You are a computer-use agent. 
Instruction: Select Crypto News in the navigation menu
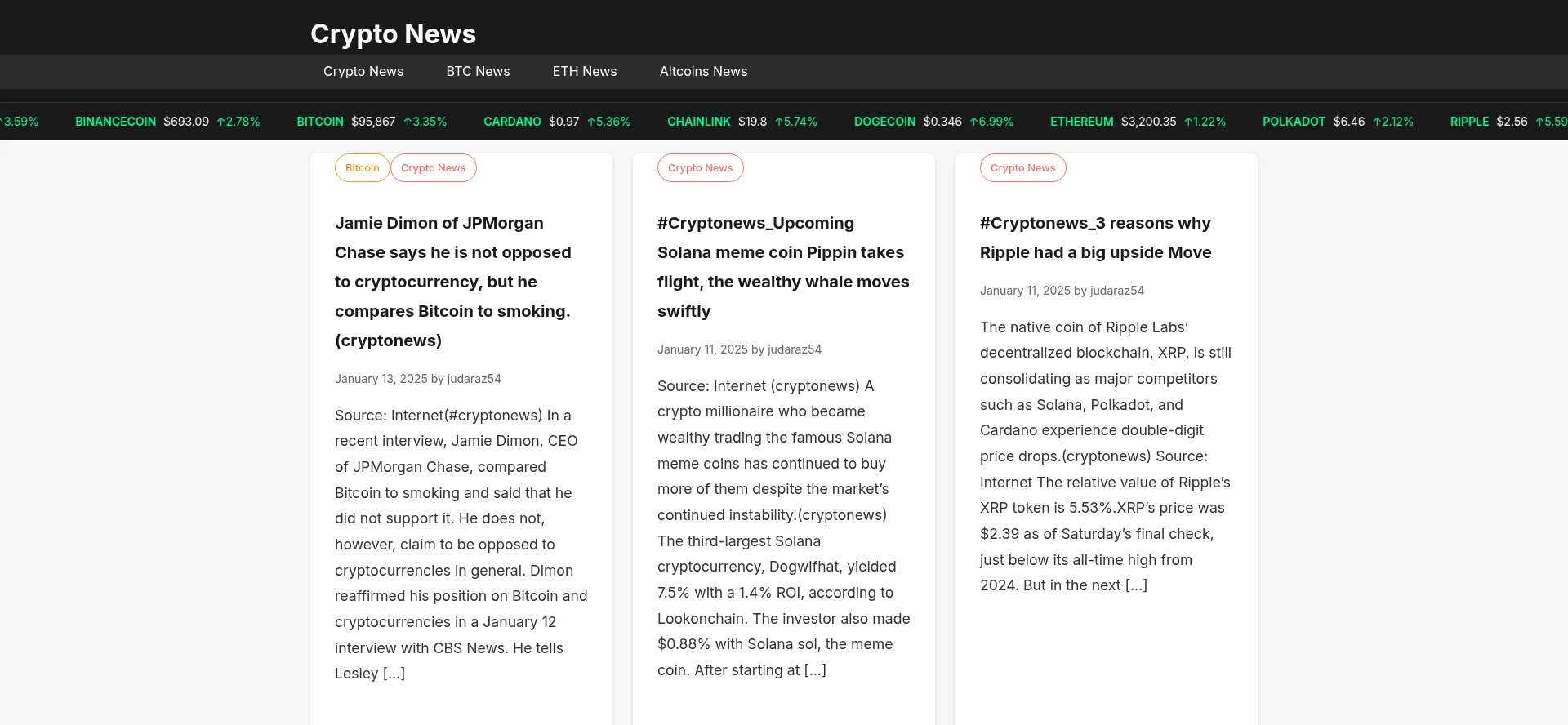[x=363, y=71]
